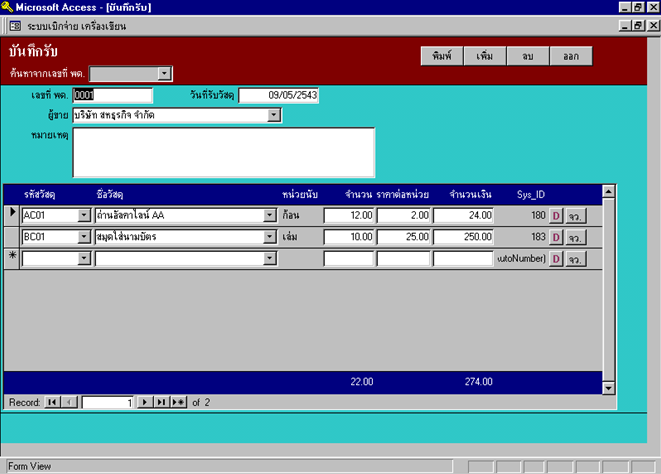Click quantity field 12.00

click(349, 215)
